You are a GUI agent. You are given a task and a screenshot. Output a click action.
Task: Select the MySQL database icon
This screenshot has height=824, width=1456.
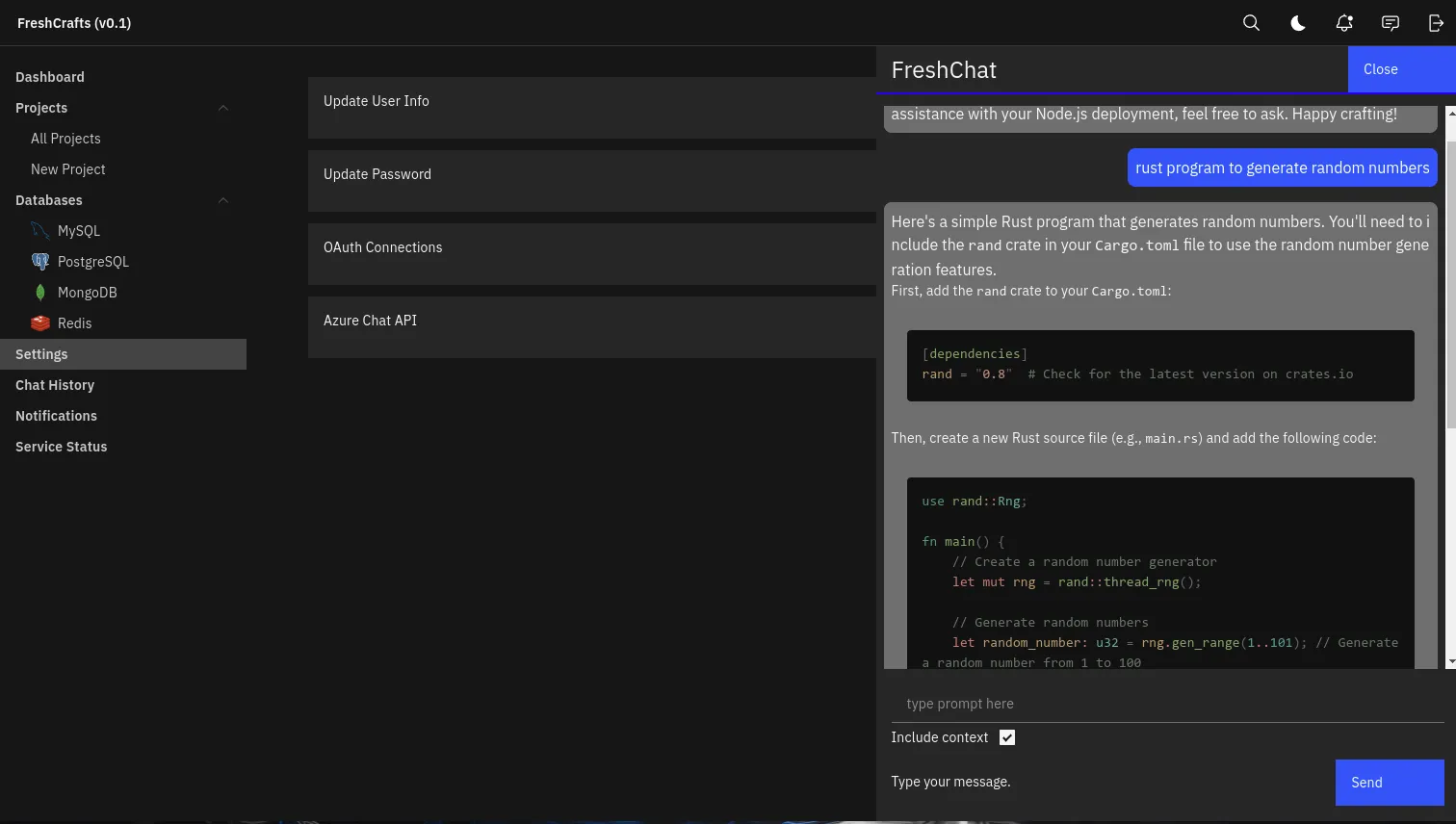coord(39,231)
